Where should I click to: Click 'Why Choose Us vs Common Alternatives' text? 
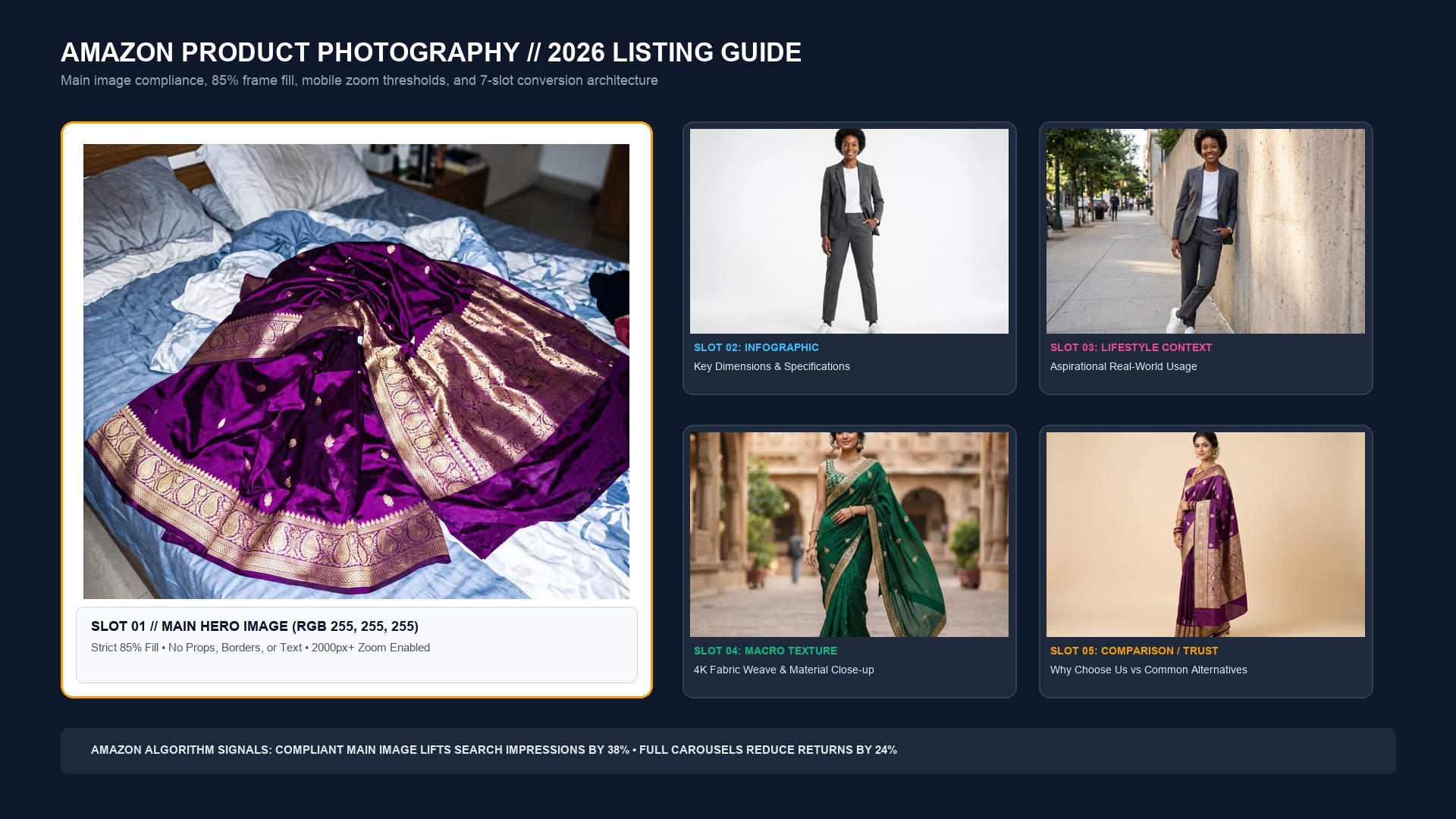(x=1148, y=670)
